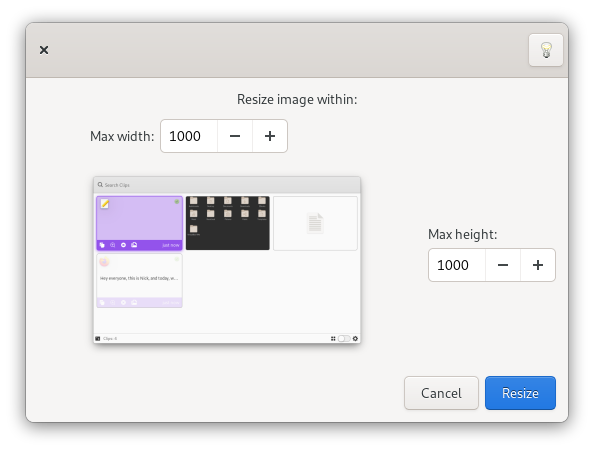Click the Cancel button
The image size is (594, 451).
441,393
